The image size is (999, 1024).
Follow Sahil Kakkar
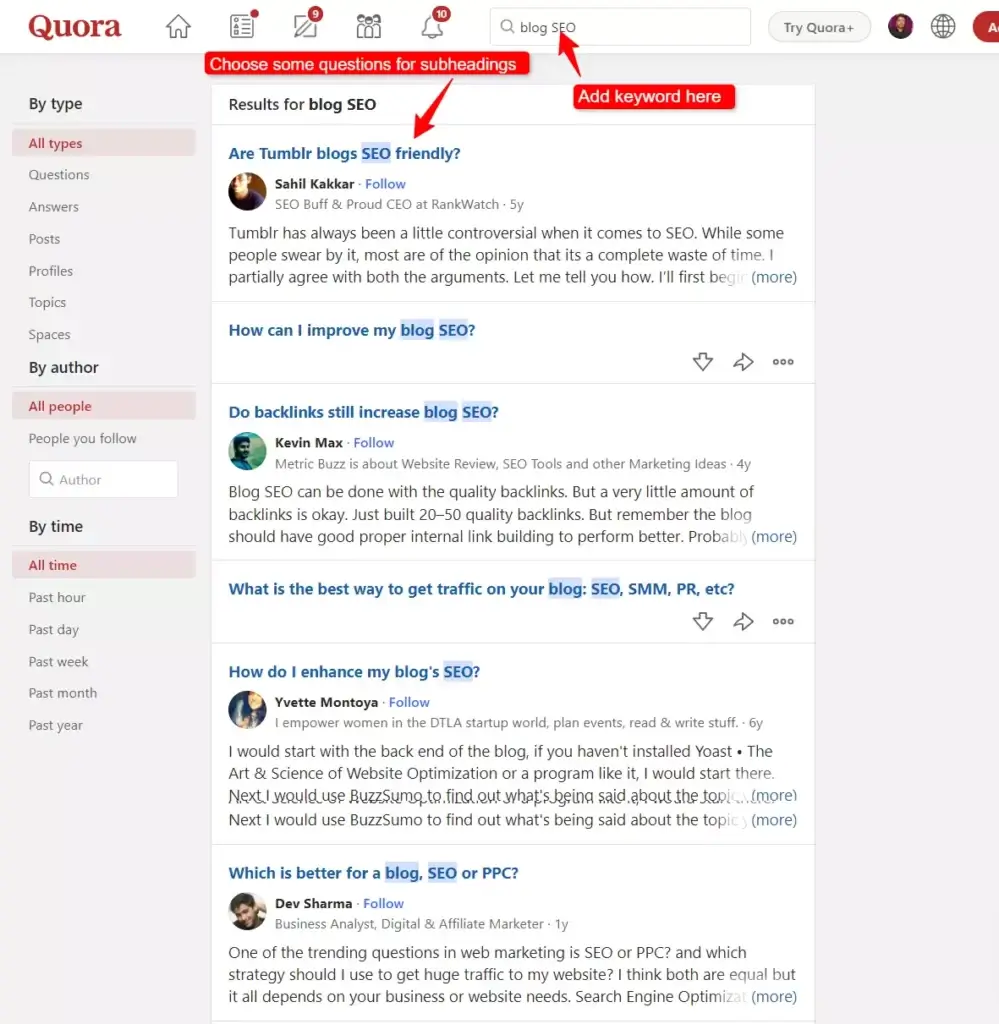tap(385, 184)
